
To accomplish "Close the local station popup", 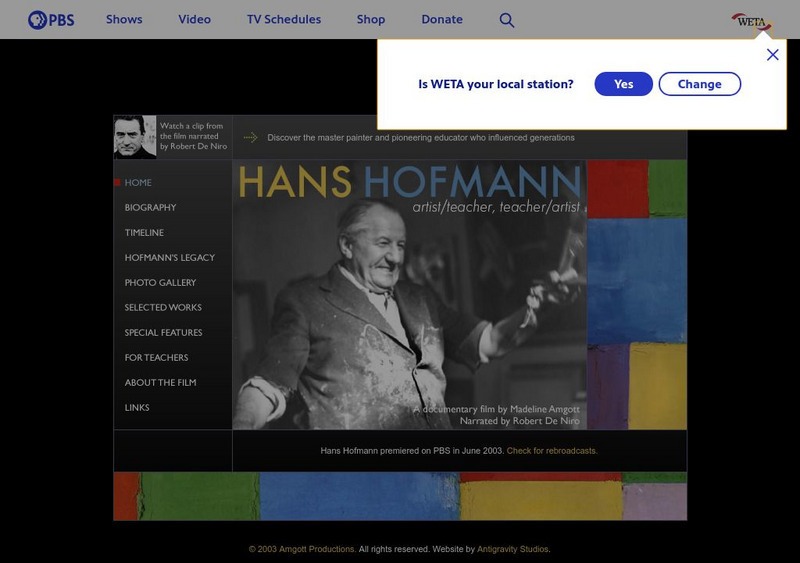I will [772, 55].
